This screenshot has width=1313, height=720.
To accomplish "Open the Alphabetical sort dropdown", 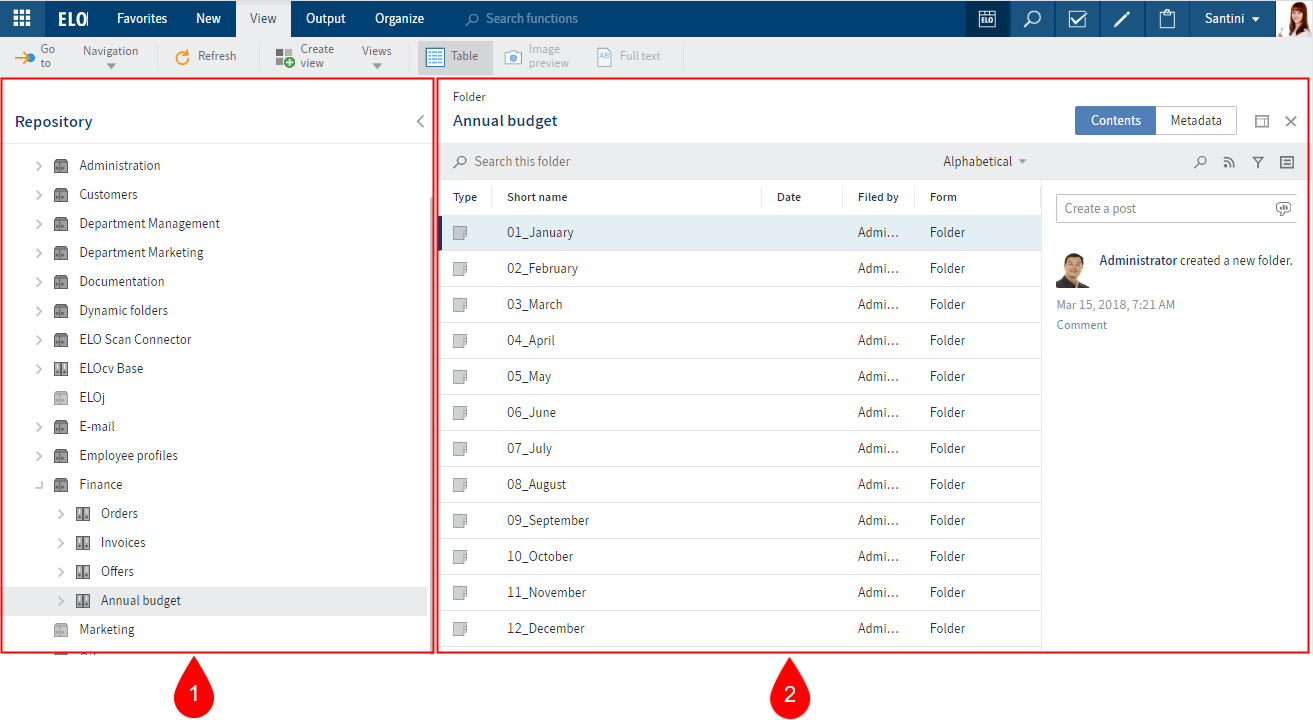I will pos(984,161).
